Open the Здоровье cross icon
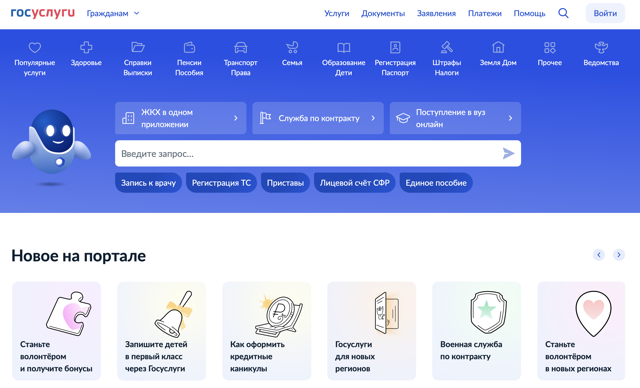This screenshot has width=640, height=388. (x=86, y=48)
